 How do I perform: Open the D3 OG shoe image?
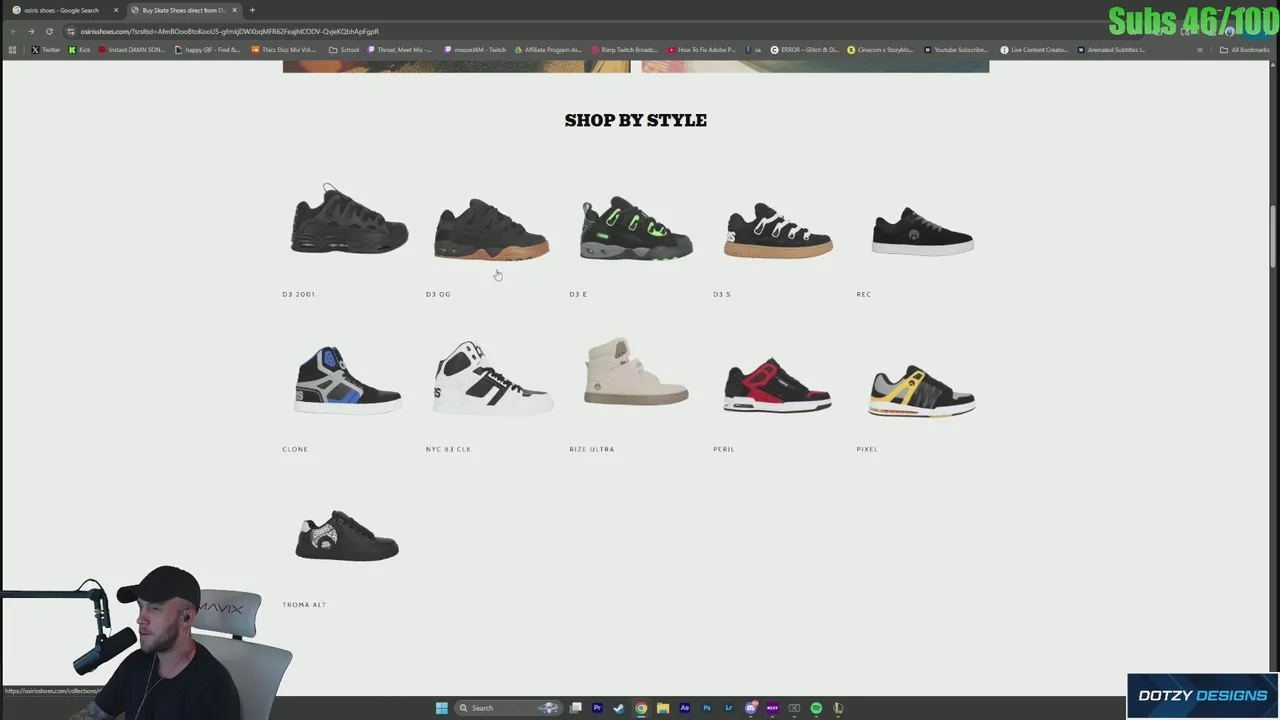tap(491, 229)
